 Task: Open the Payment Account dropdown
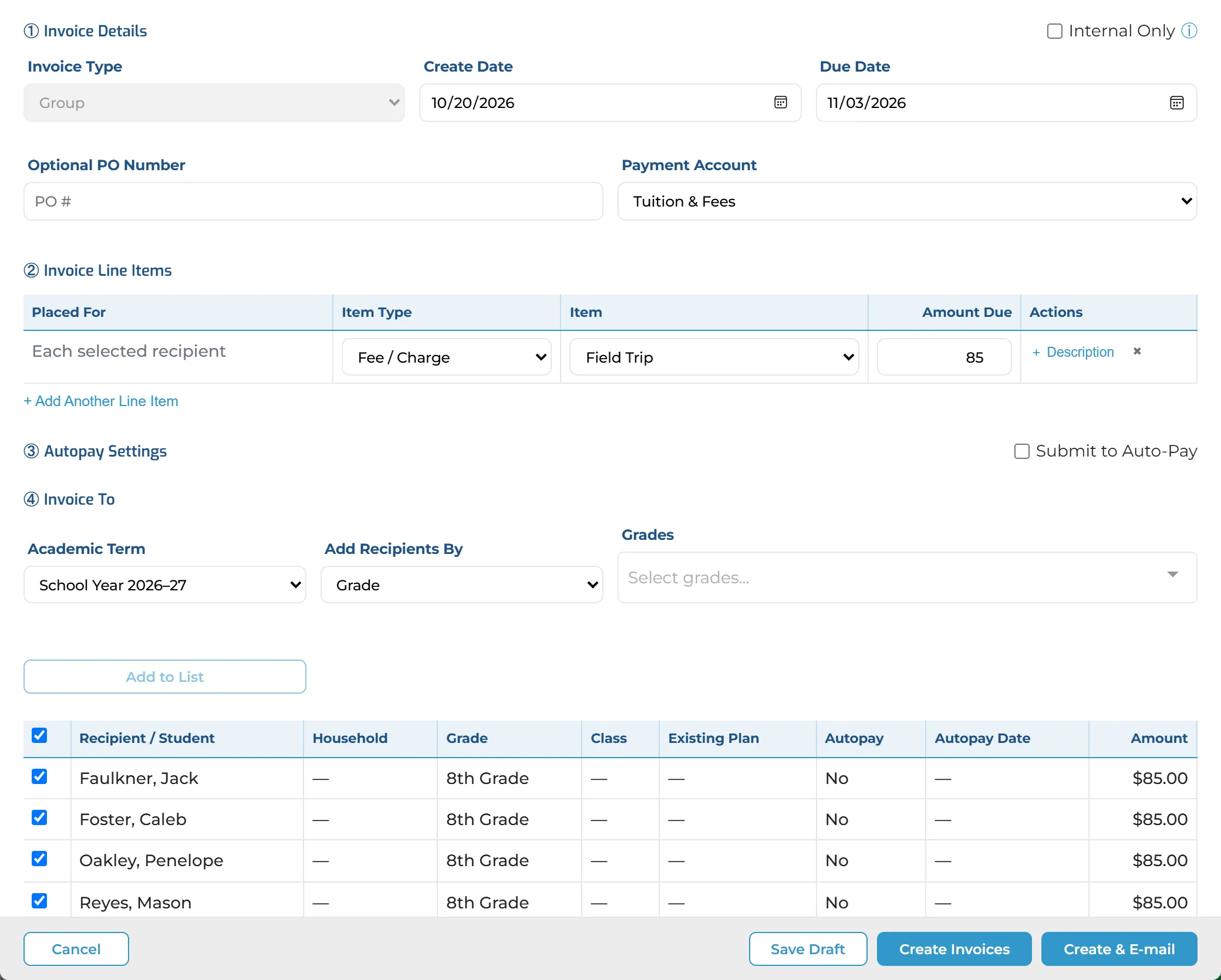coord(907,201)
